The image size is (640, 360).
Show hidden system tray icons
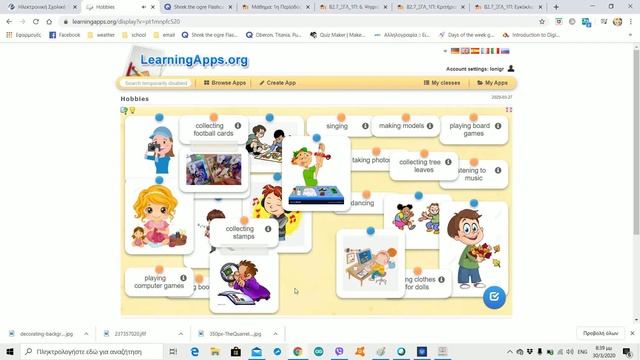pos(510,351)
